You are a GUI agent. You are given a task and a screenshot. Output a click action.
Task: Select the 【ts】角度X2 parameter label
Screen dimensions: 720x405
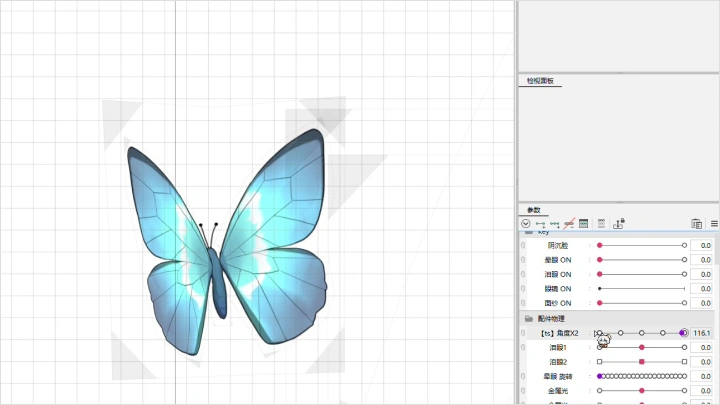coord(559,333)
